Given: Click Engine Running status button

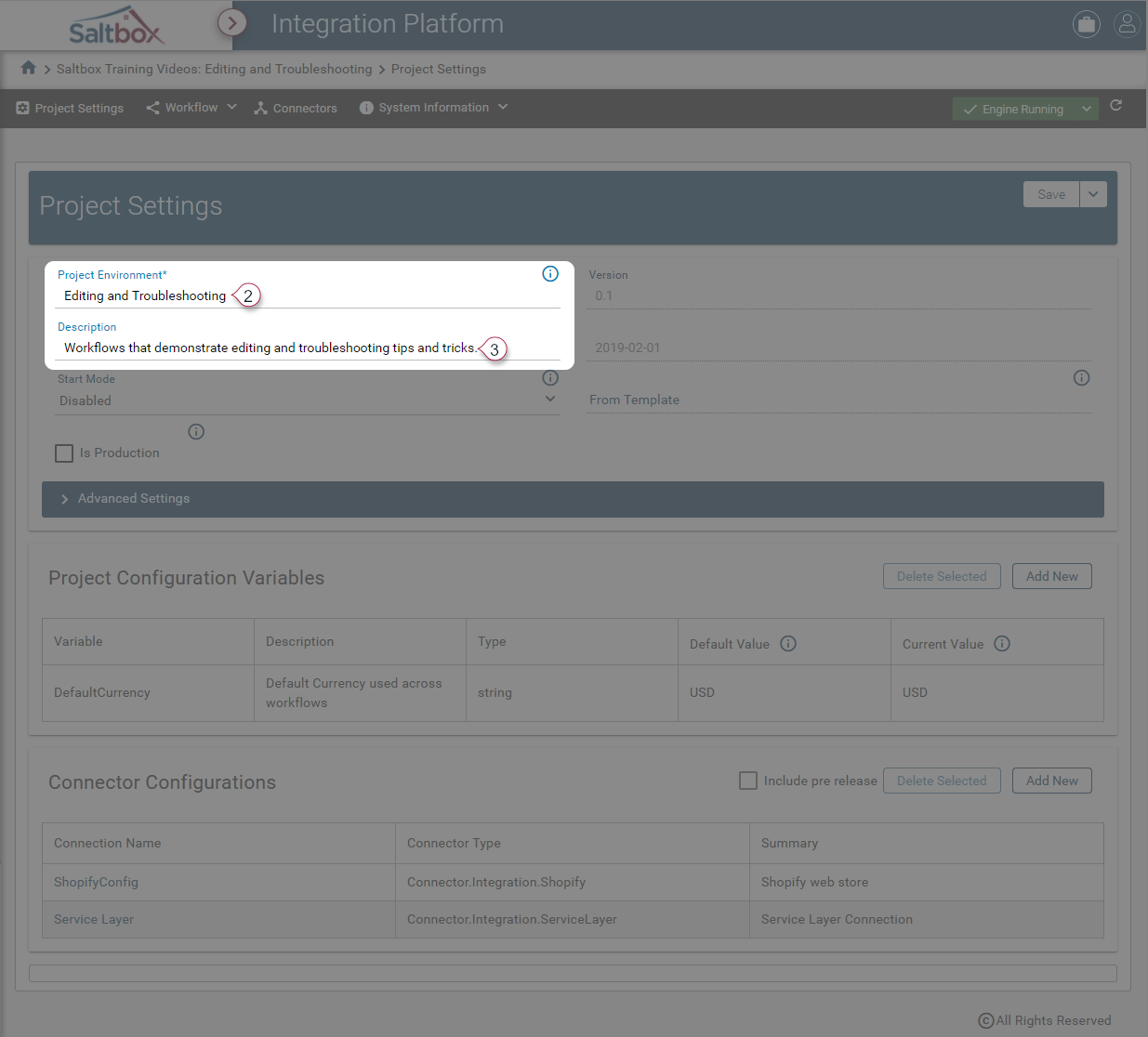Looking at the screenshot, I should click(1013, 109).
